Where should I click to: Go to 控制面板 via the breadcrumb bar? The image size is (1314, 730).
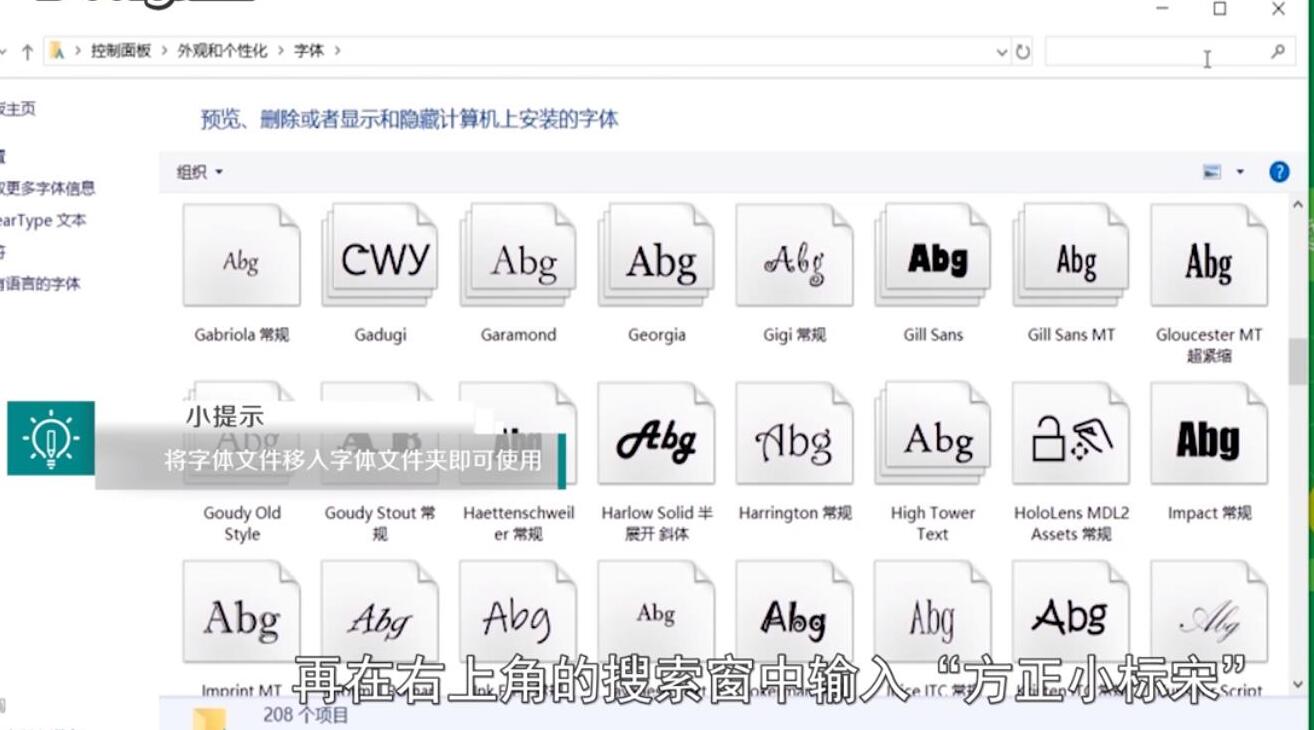click(x=119, y=50)
